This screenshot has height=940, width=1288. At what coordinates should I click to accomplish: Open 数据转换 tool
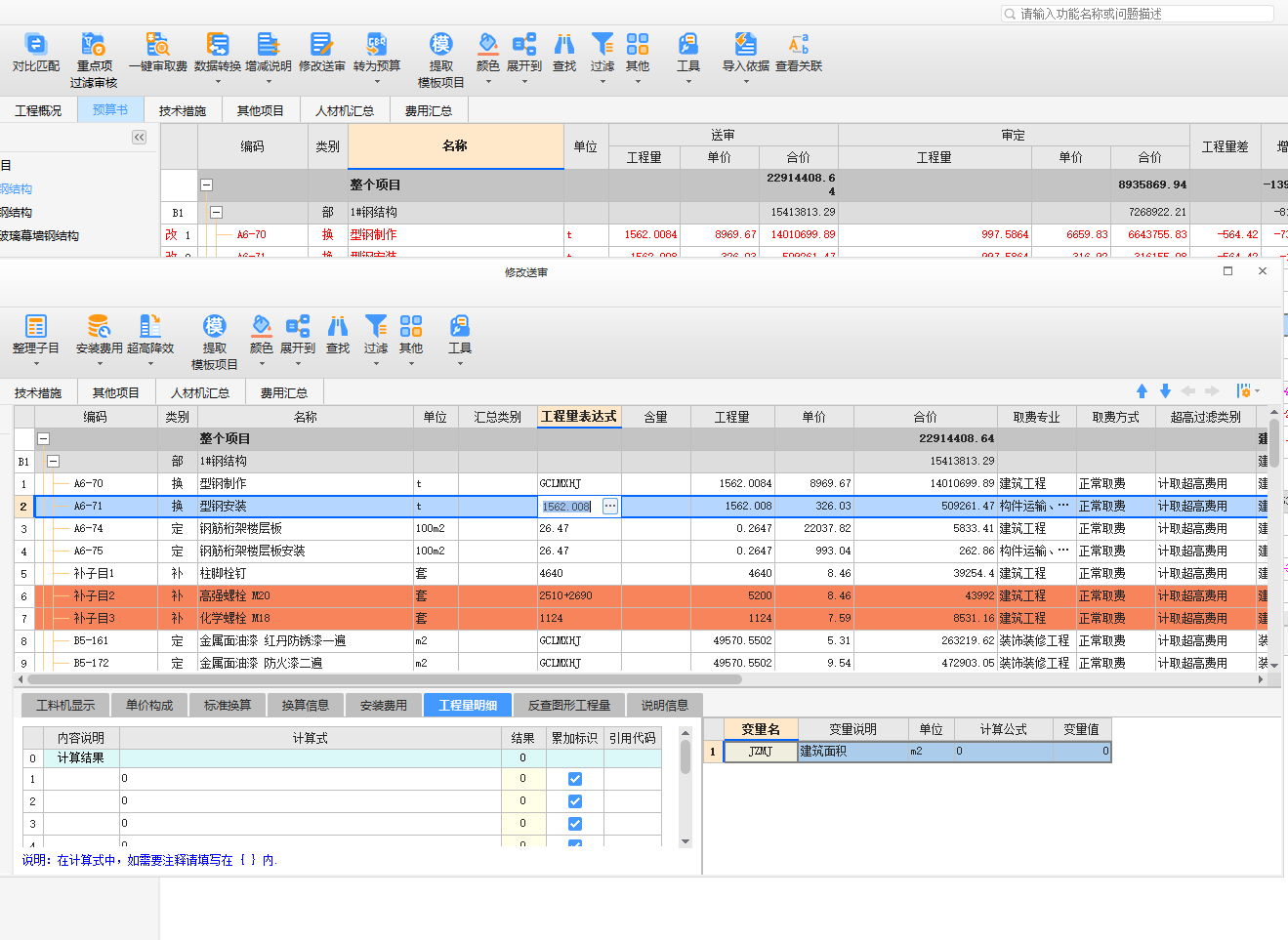[218, 44]
